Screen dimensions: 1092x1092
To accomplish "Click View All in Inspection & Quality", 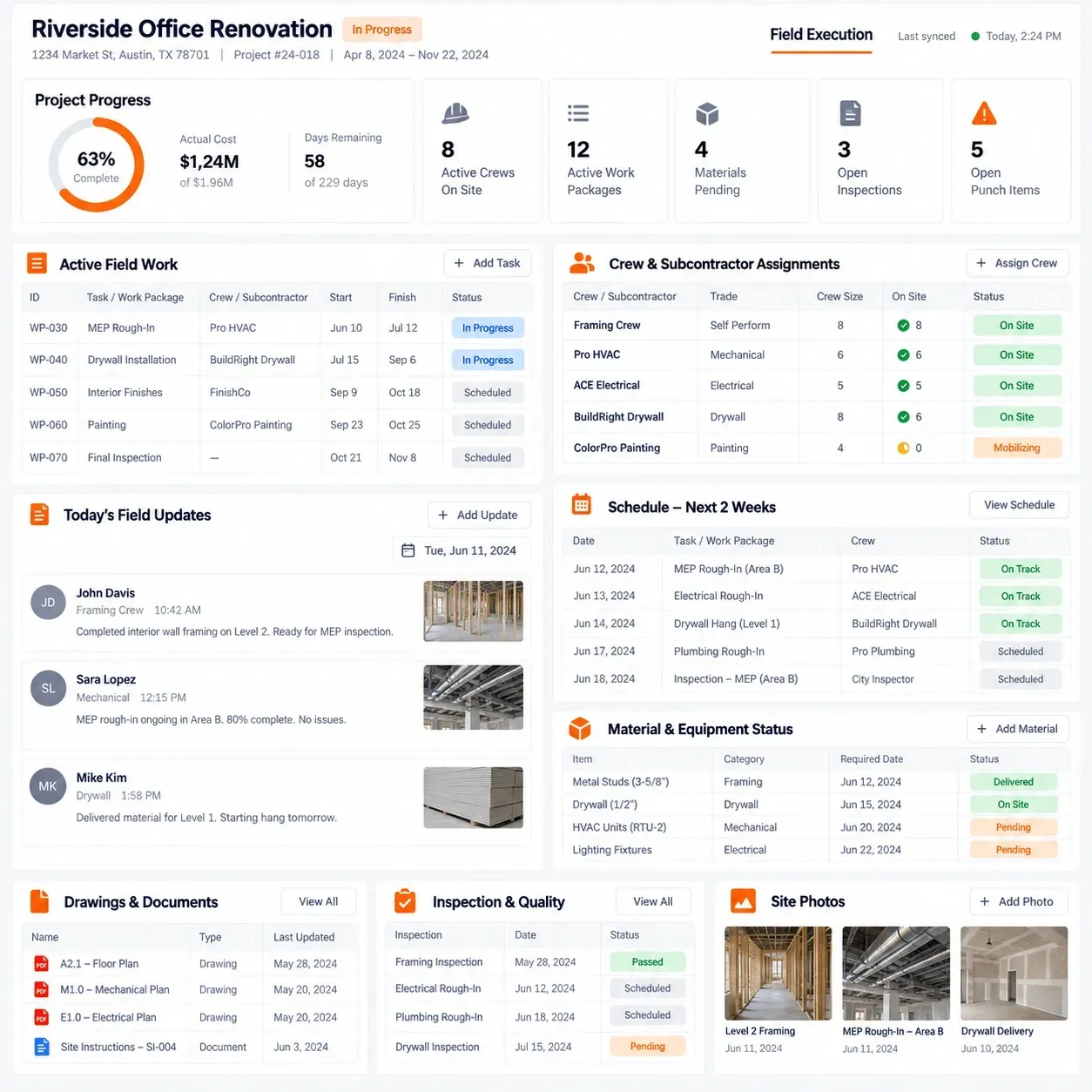I will (653, 901).
